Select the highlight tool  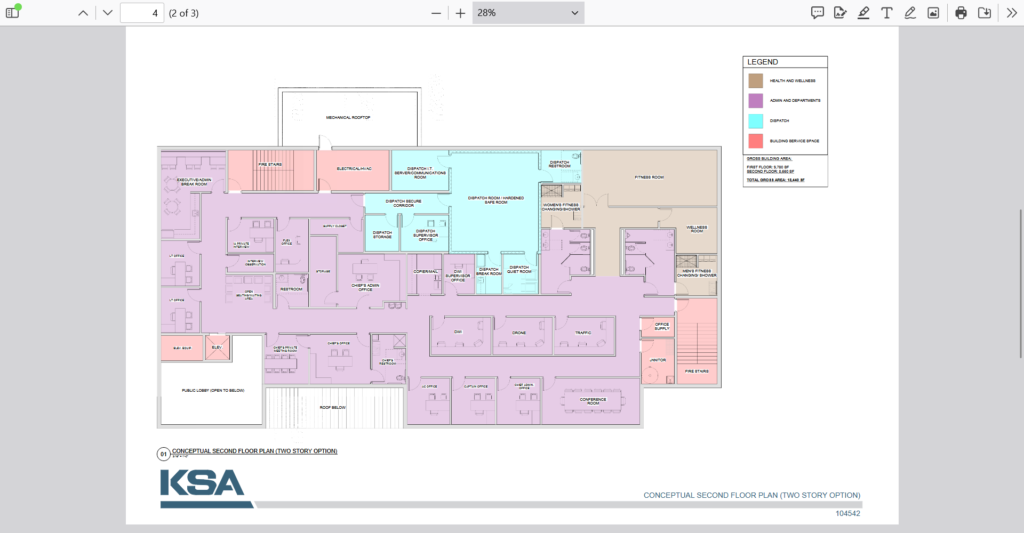pyautogui.click(x=863, y=13)
